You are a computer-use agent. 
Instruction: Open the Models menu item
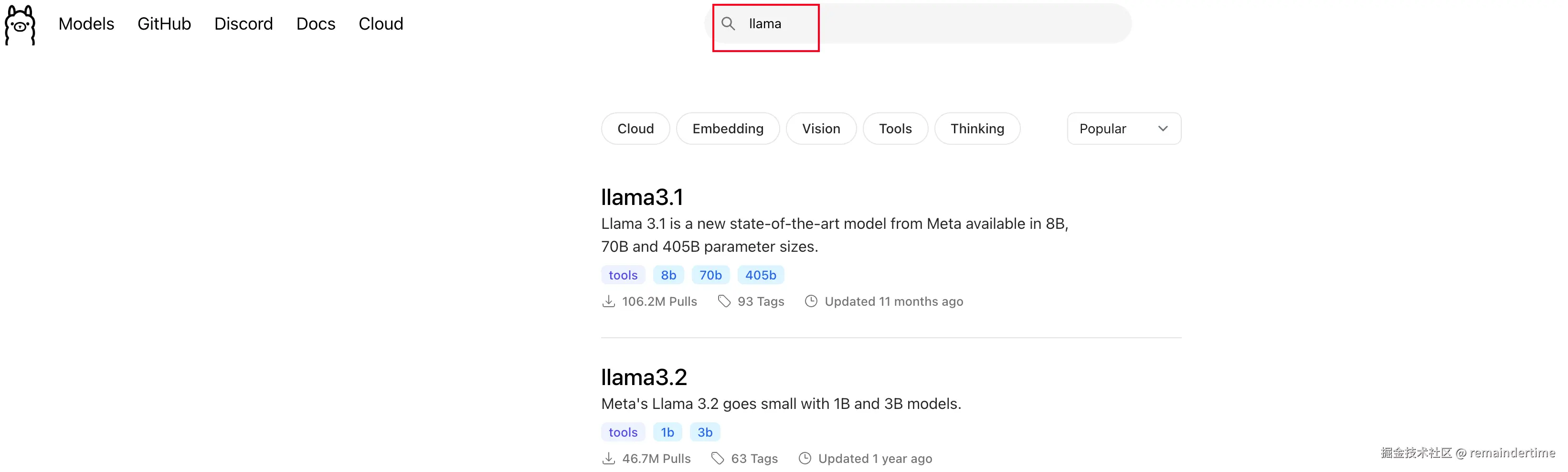point(86,24)
